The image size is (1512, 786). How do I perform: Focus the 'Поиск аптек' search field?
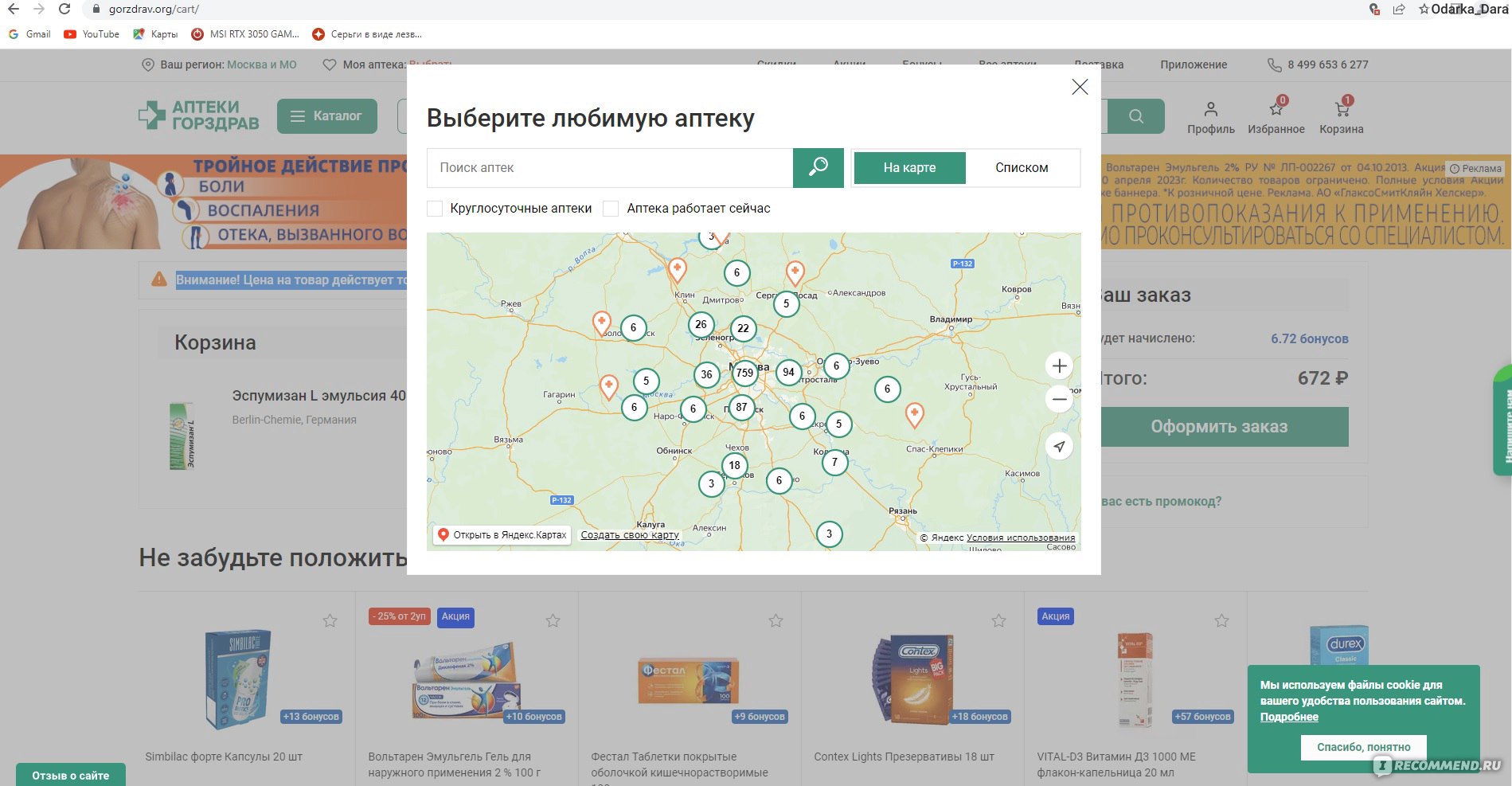(610, 168)
